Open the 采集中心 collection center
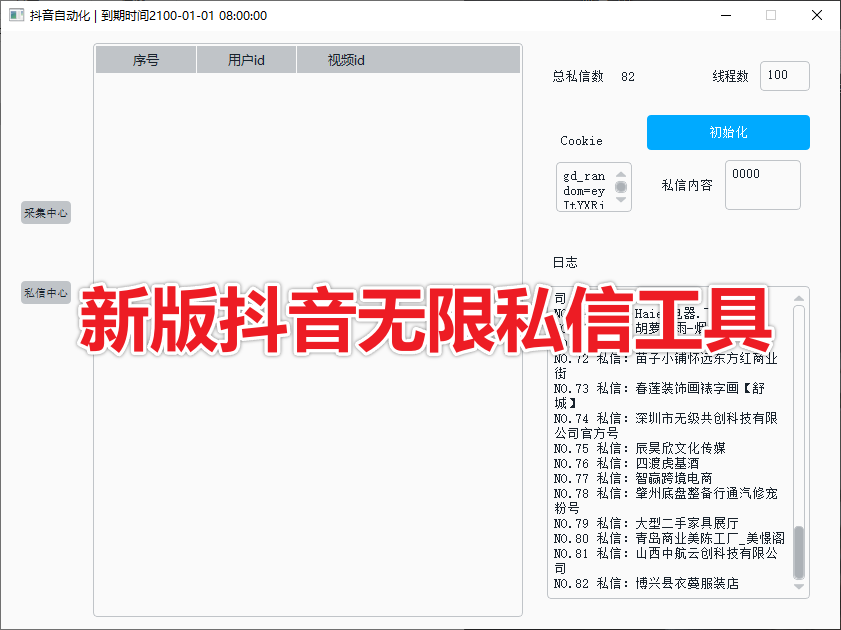The image size is (841, 630). pyautogui.click(x=46, y=213)
